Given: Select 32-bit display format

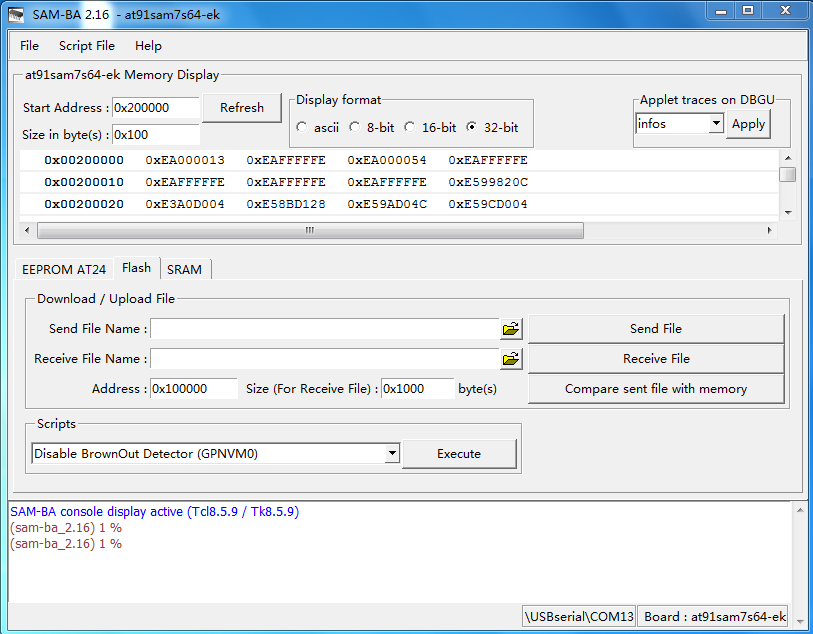Looking at the screenshot, I should [471, 127].
